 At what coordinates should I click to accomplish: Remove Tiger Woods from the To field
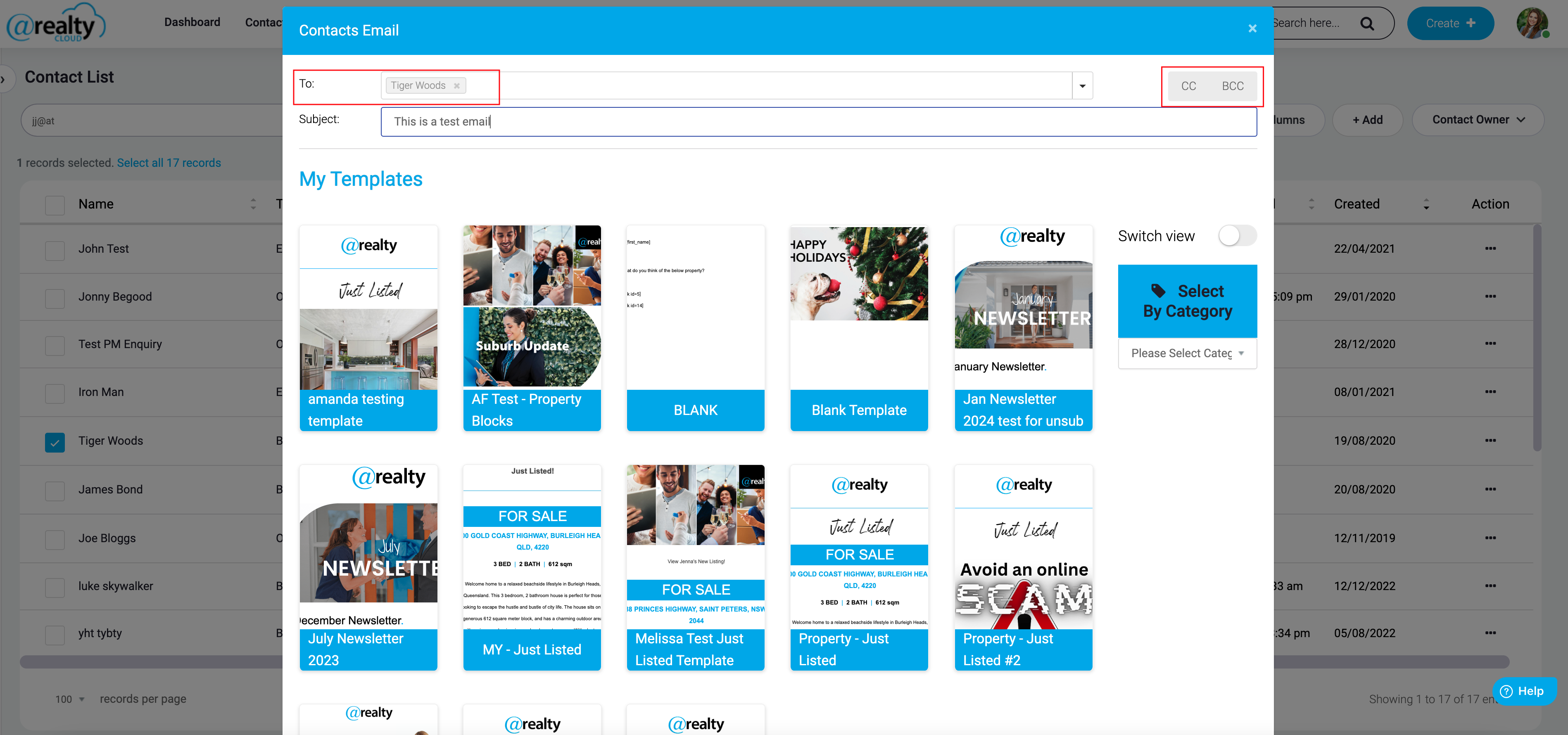456,86
